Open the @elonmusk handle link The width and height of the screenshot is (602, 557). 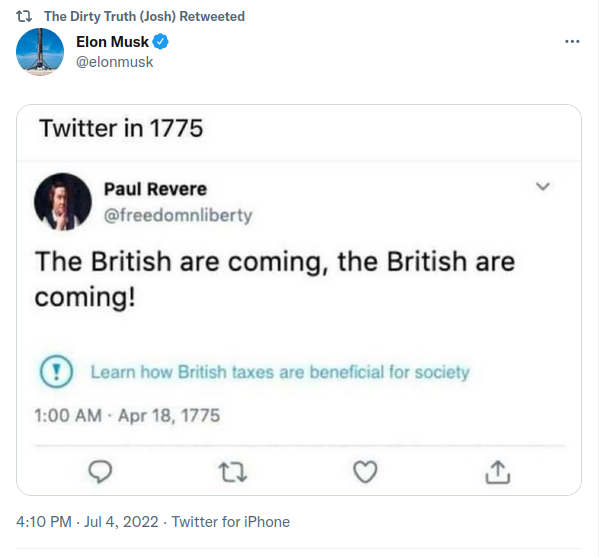coord(115,62)
